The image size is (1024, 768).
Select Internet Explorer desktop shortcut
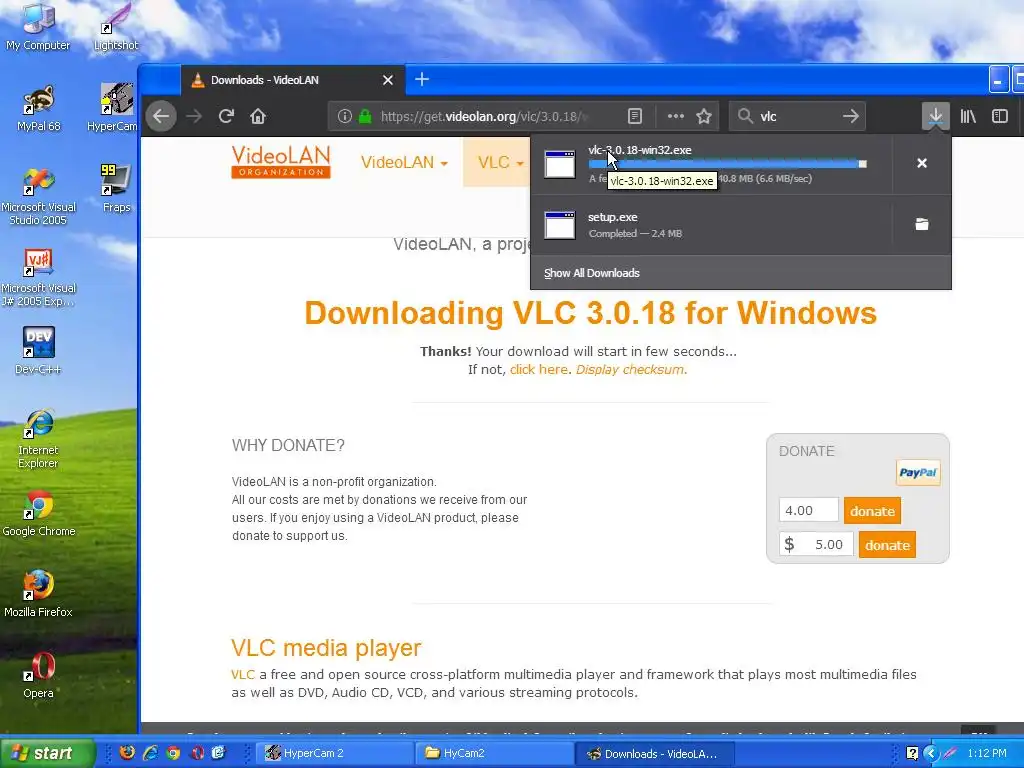(38, 439)
